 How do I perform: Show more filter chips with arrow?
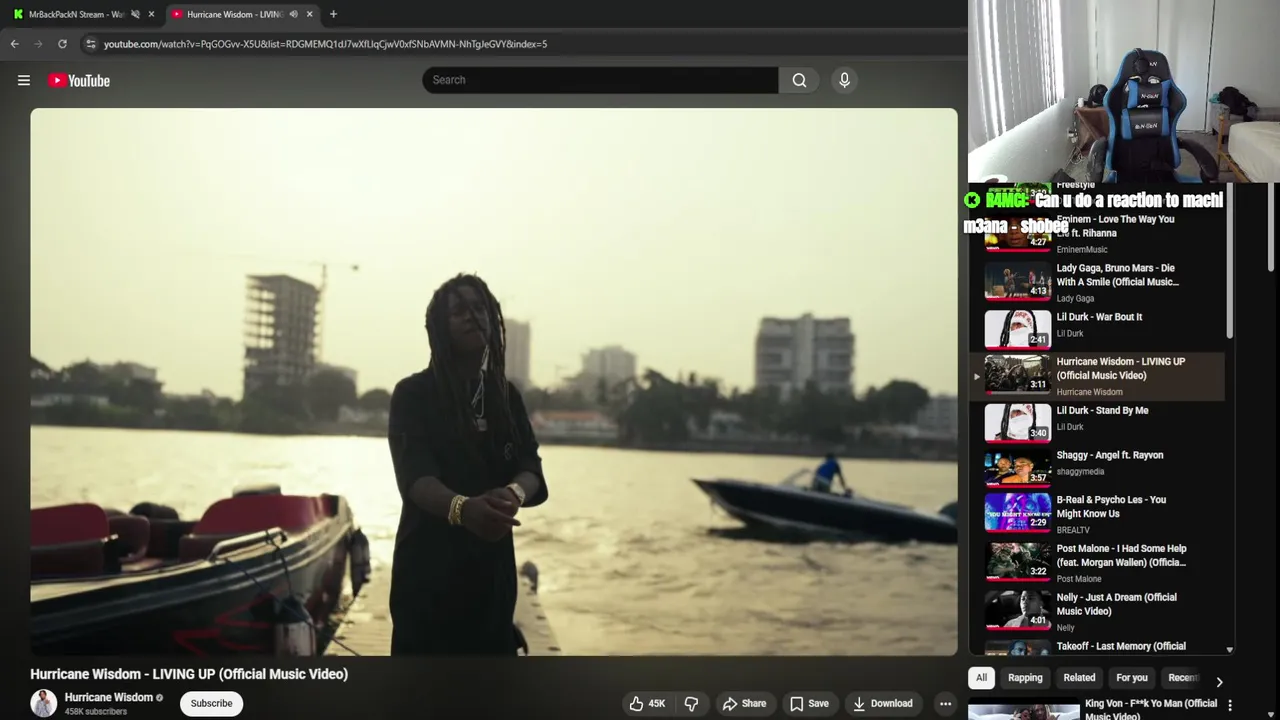point(1219,681)
